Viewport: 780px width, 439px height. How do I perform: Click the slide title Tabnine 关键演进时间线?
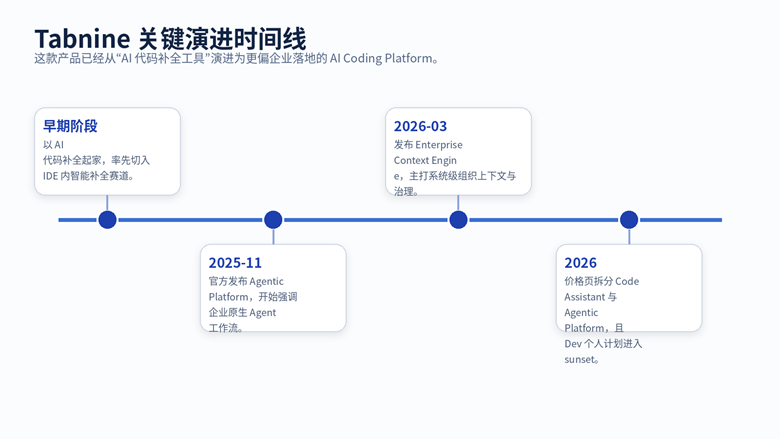click(x=170, y=38)
